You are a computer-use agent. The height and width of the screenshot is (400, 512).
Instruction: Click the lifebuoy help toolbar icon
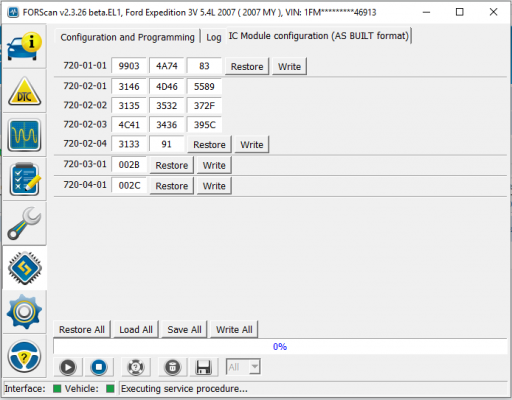(136, 367)
